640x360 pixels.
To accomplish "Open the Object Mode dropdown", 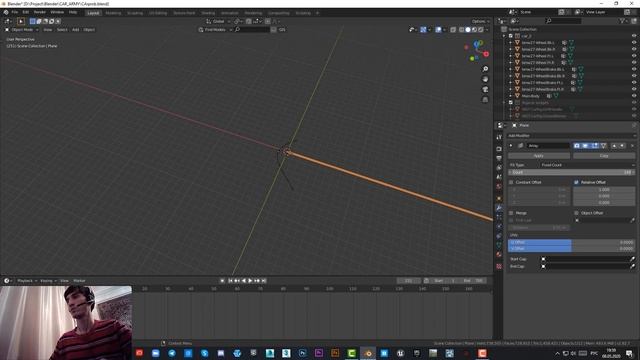I will click(x=21, y=30).
